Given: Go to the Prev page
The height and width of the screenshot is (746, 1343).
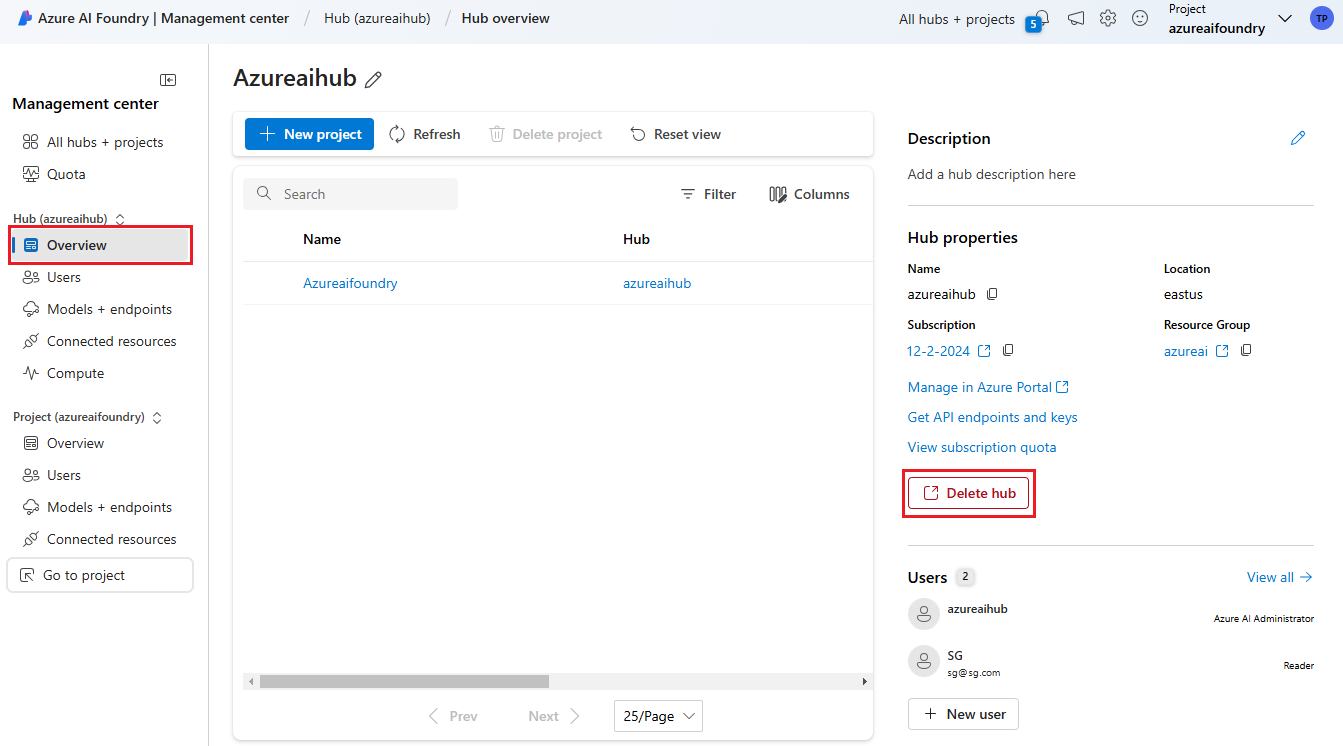Looking at the screenshot, I should (x=452, y=716).
